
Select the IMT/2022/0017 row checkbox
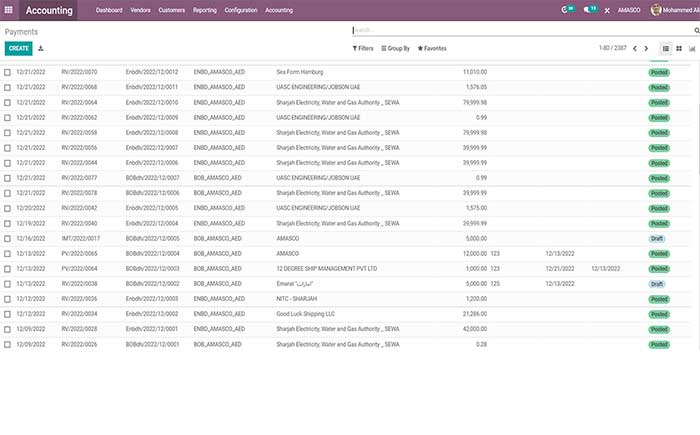click(7, 239)
